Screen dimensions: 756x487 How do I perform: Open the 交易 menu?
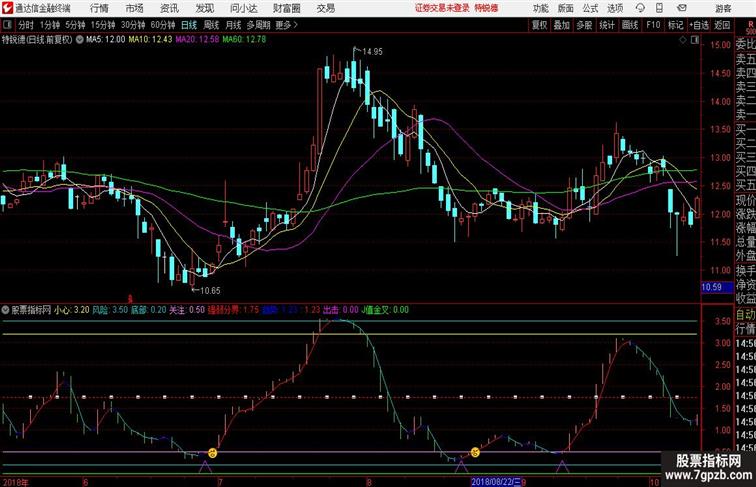click(x=326, y=8)
